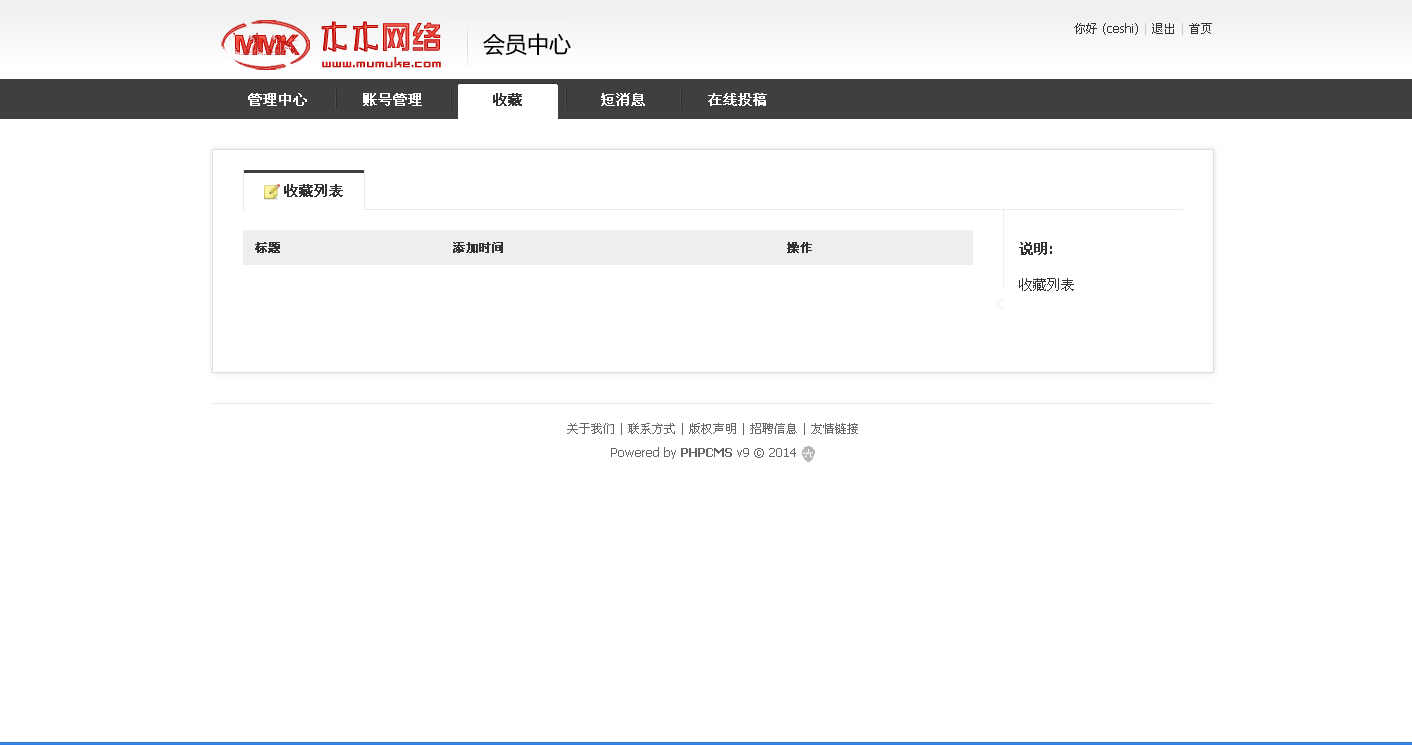This screenshot has width=1412, height=745.
Task: Click the 会员中心 header title
Action: [527, 45]
